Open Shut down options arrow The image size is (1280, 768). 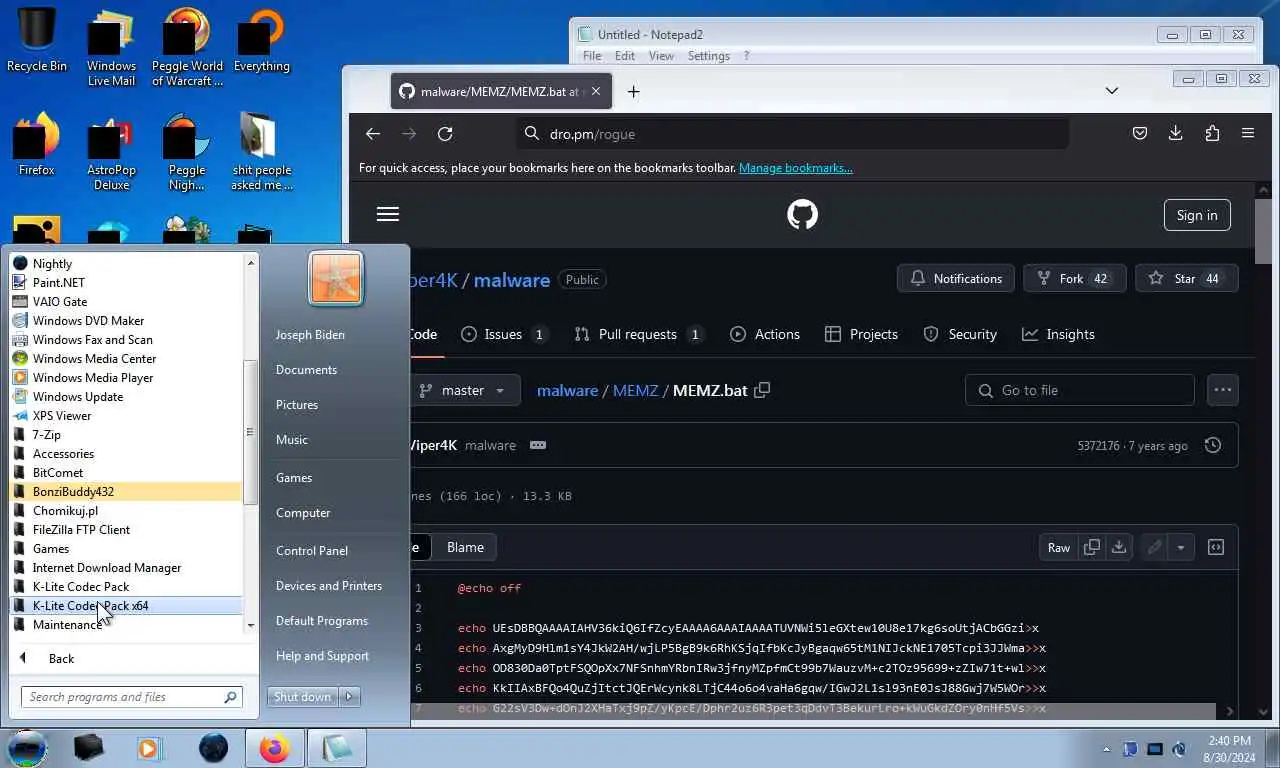pyautogui.click(x=349, y=697)
